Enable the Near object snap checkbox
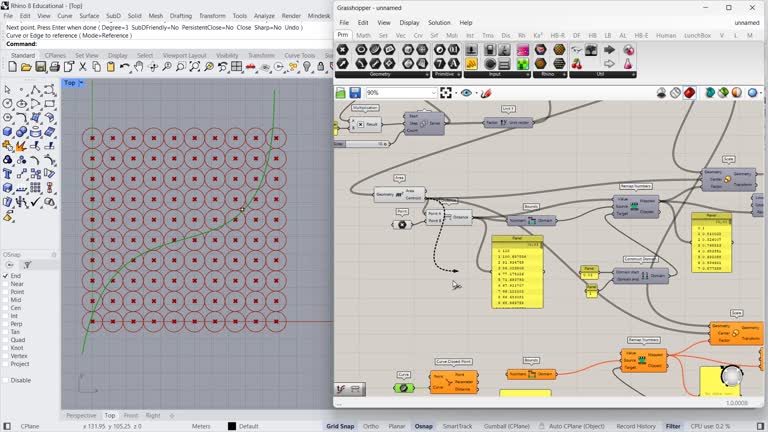This screenshot has width=768, height=432. point(5,284)
